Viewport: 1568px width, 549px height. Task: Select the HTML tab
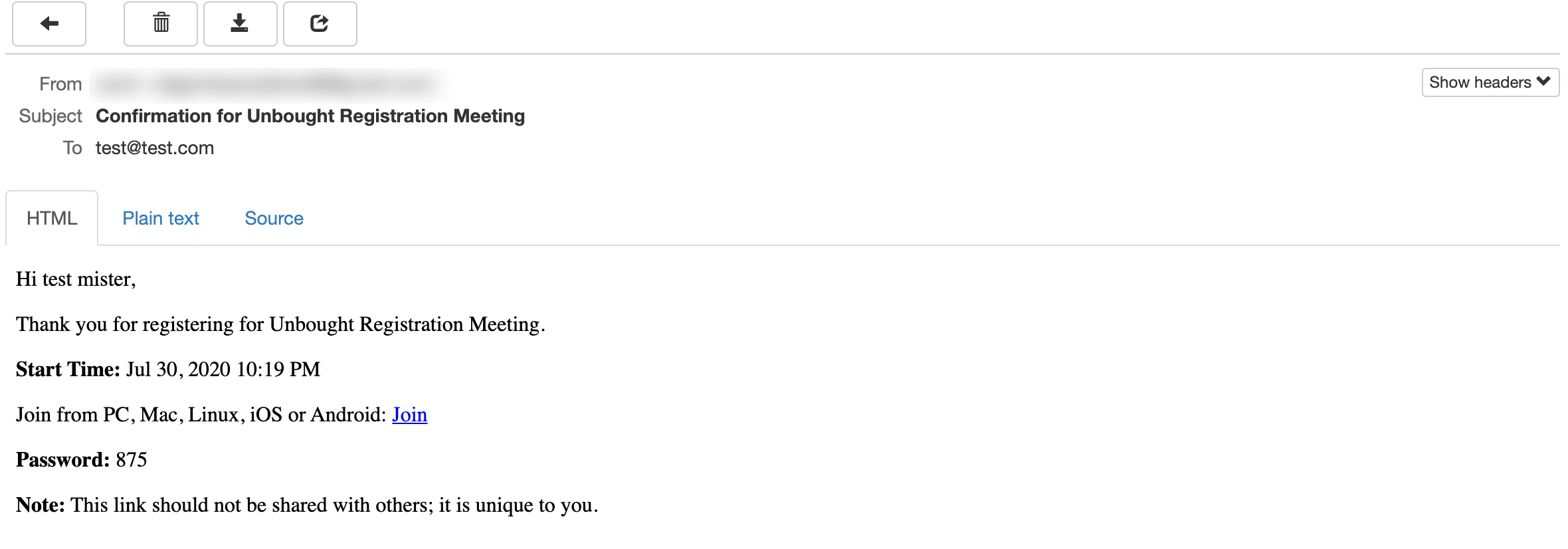52,218
